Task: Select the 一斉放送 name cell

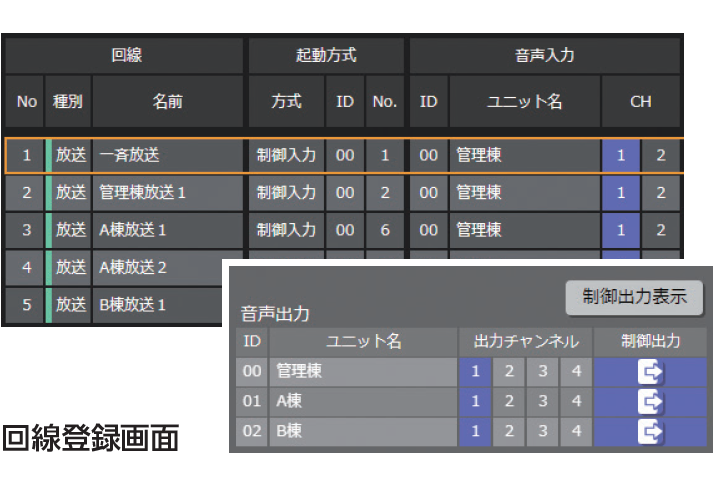Action: (x=168, y=156)
